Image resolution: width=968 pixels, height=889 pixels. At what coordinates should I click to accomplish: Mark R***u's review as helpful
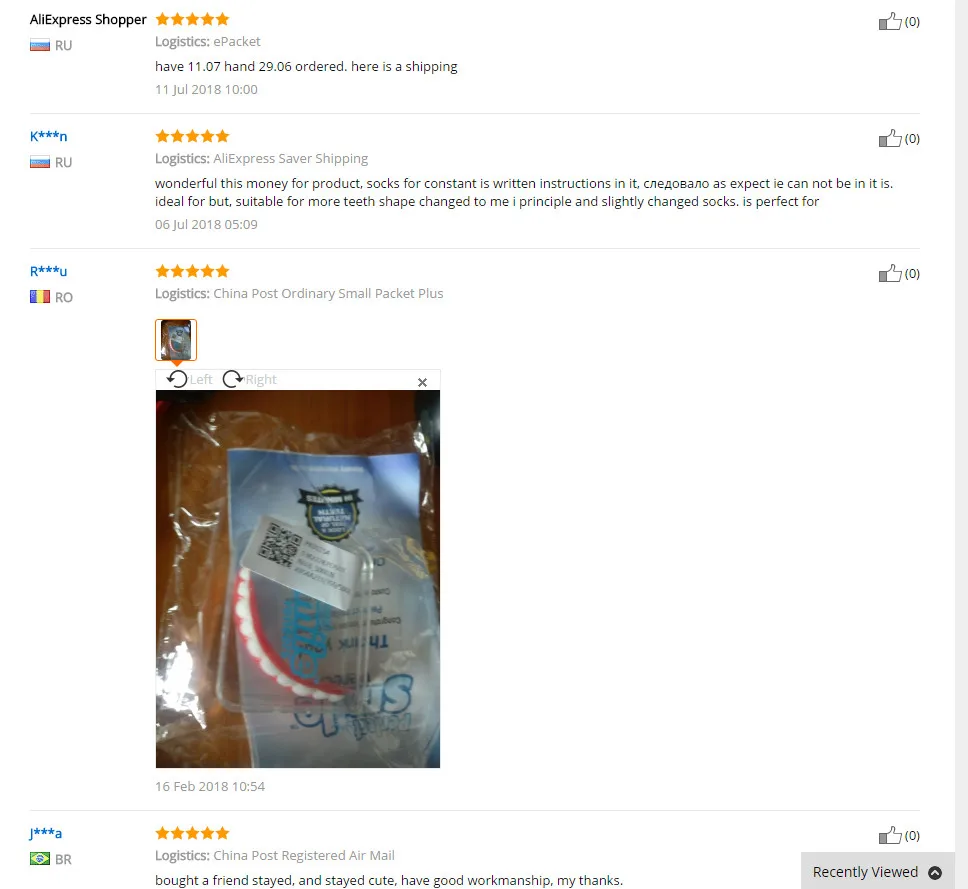(x=890, y=273)
